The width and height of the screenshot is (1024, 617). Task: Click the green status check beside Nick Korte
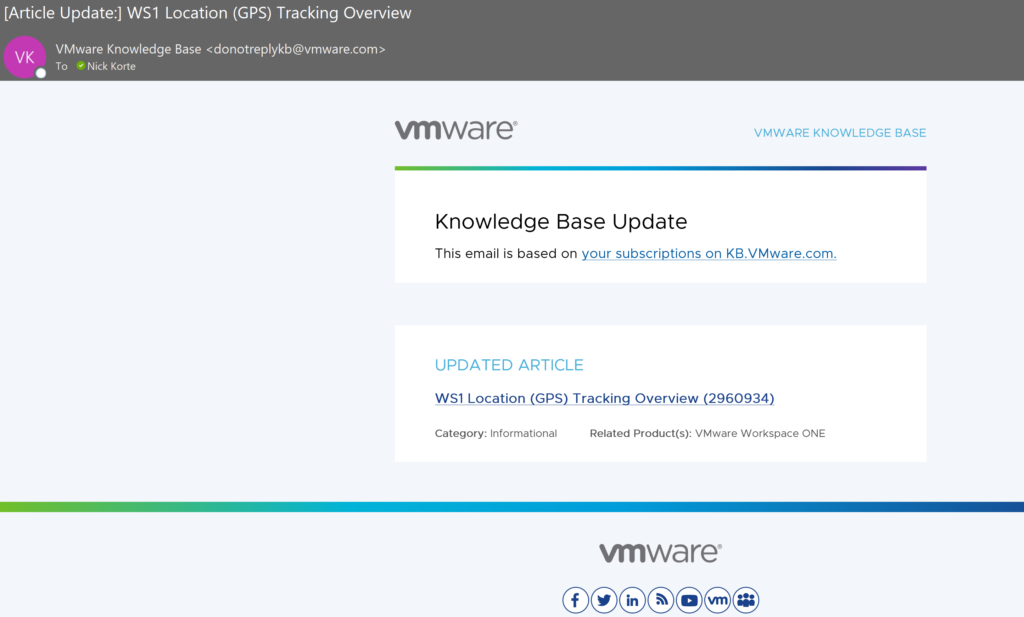(81, 65)
